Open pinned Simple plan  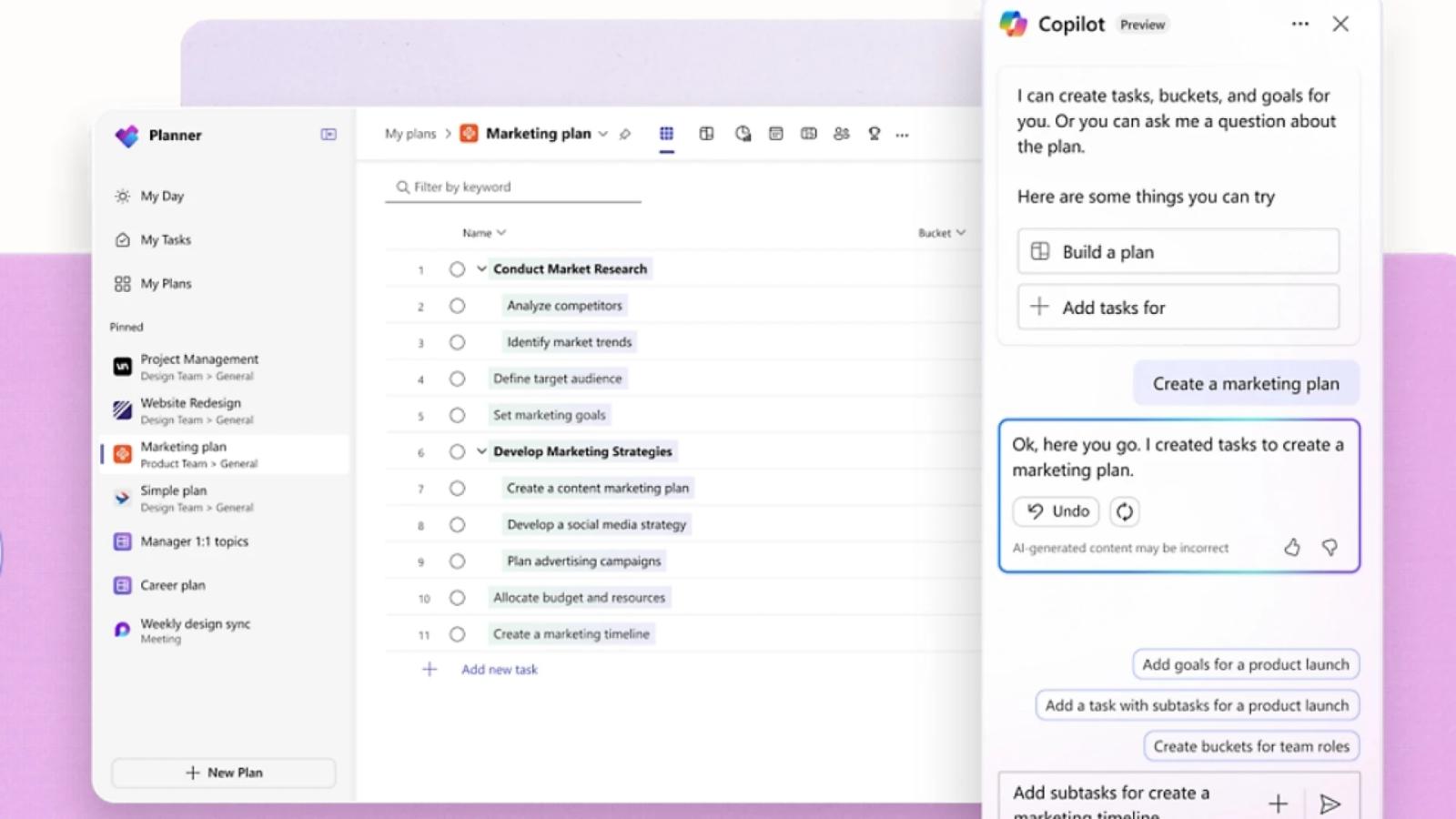tap(224, 498)
